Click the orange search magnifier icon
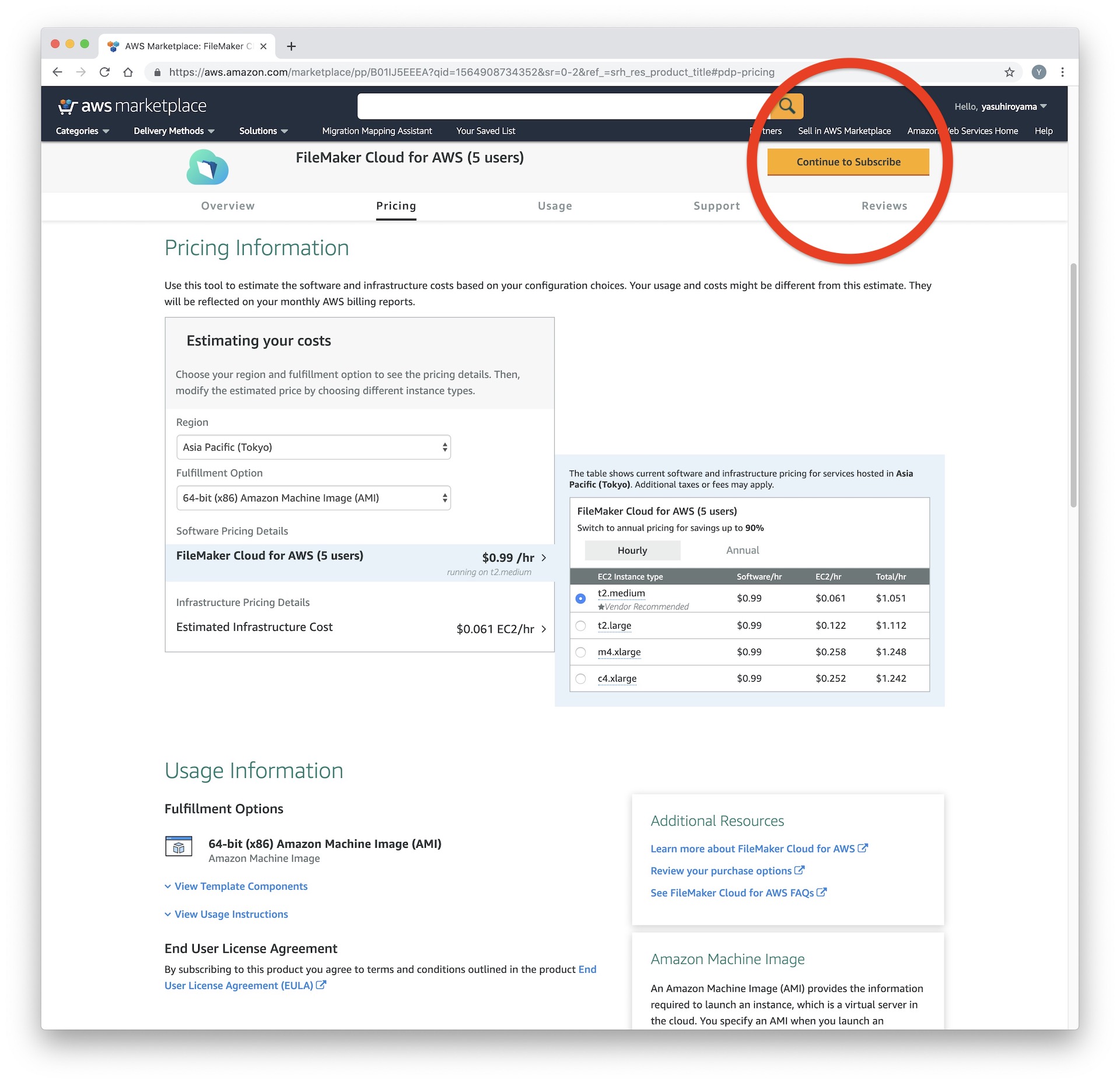The width and height of the screenshot is (1120, 1084). [x=787, y=106]
